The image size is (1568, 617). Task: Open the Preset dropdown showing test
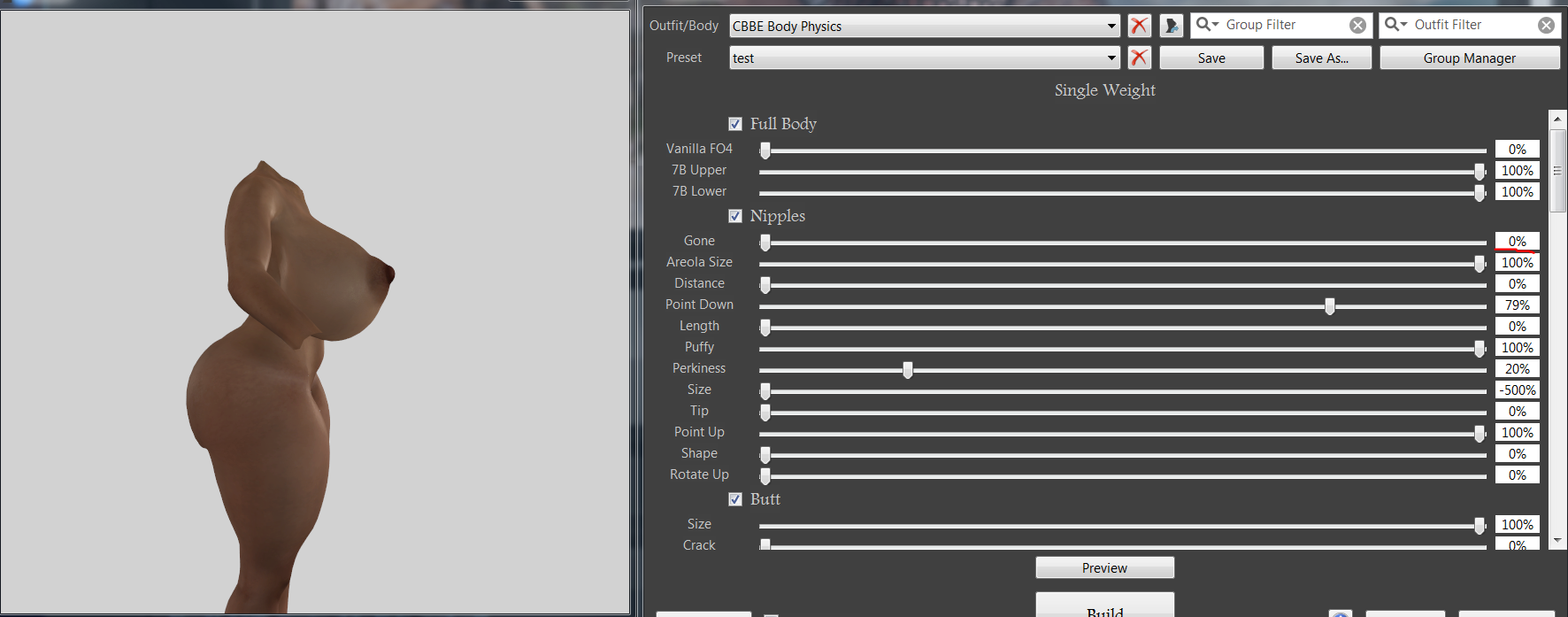[x=925, y=58]
